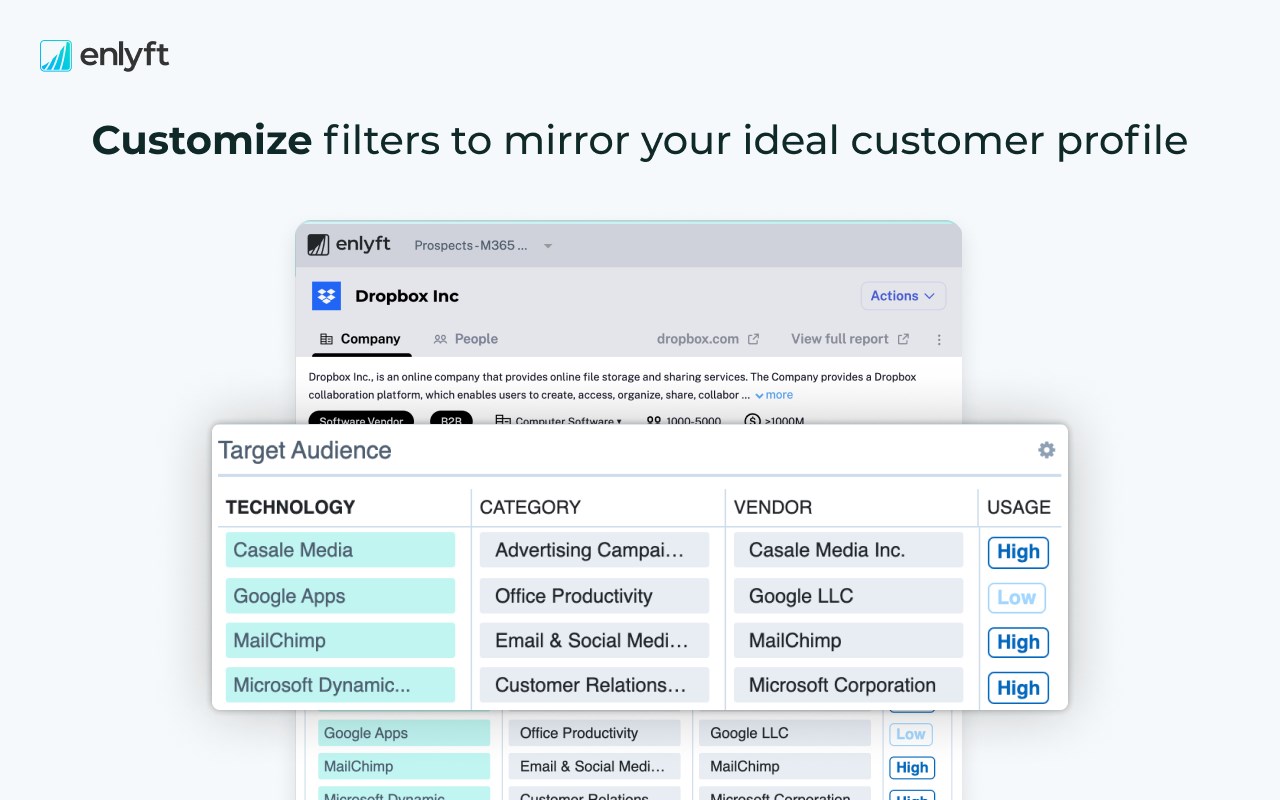Sort by CATEGORY column header
The width and height of the screenshot is (1280, 800).
click(530, 507)
